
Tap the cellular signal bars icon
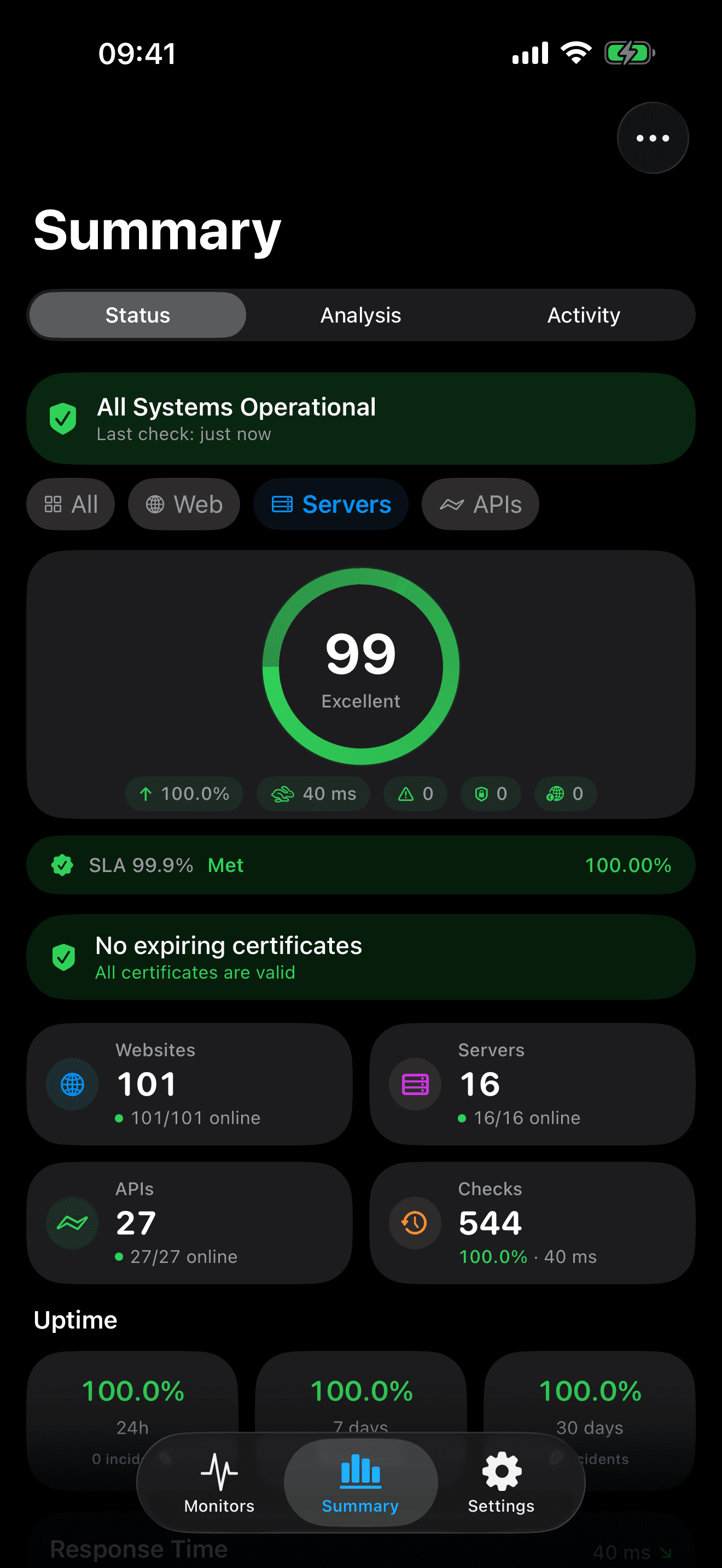(530, 53)
